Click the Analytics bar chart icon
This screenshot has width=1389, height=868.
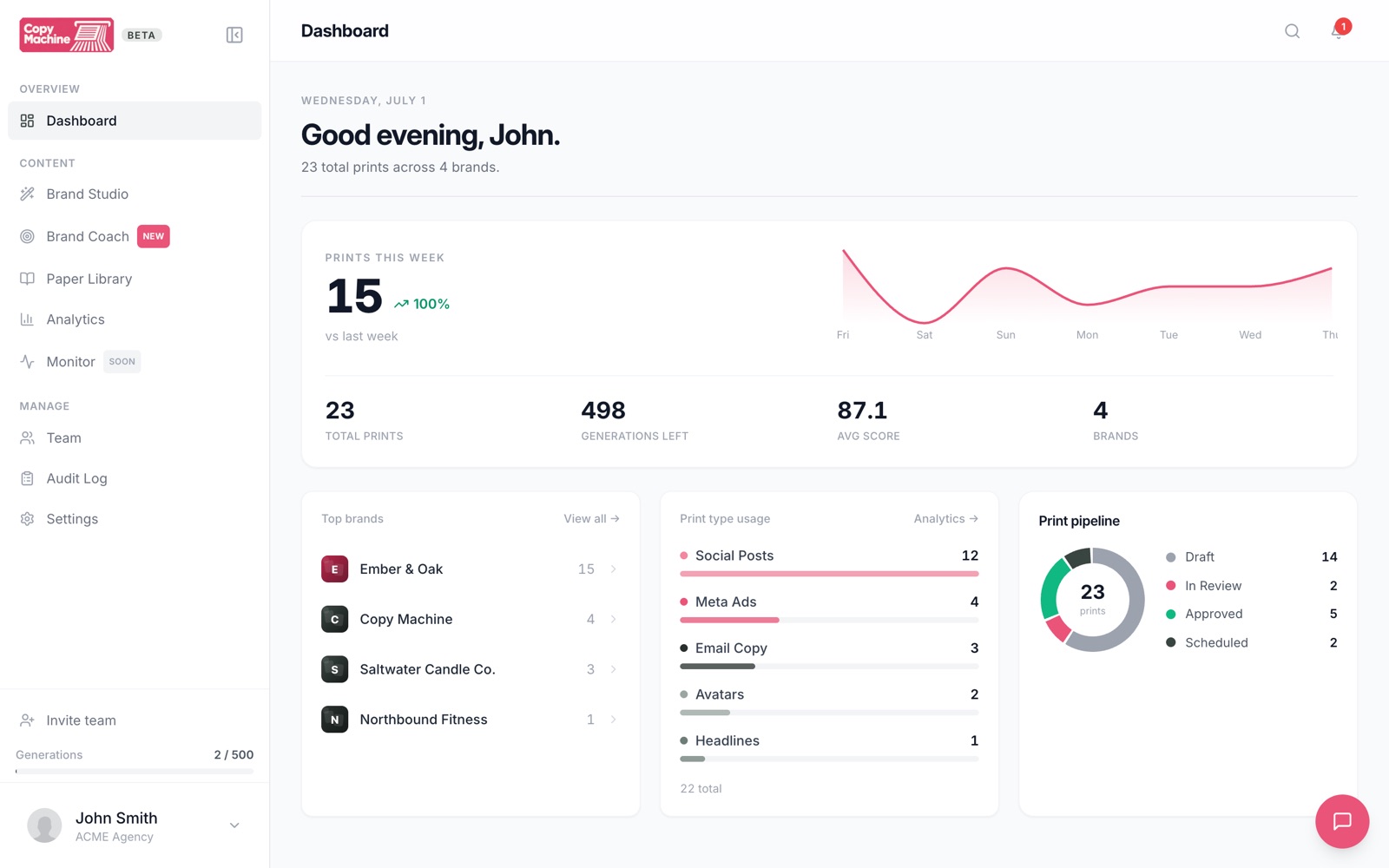pyautogui.click(x=28, y=319)
